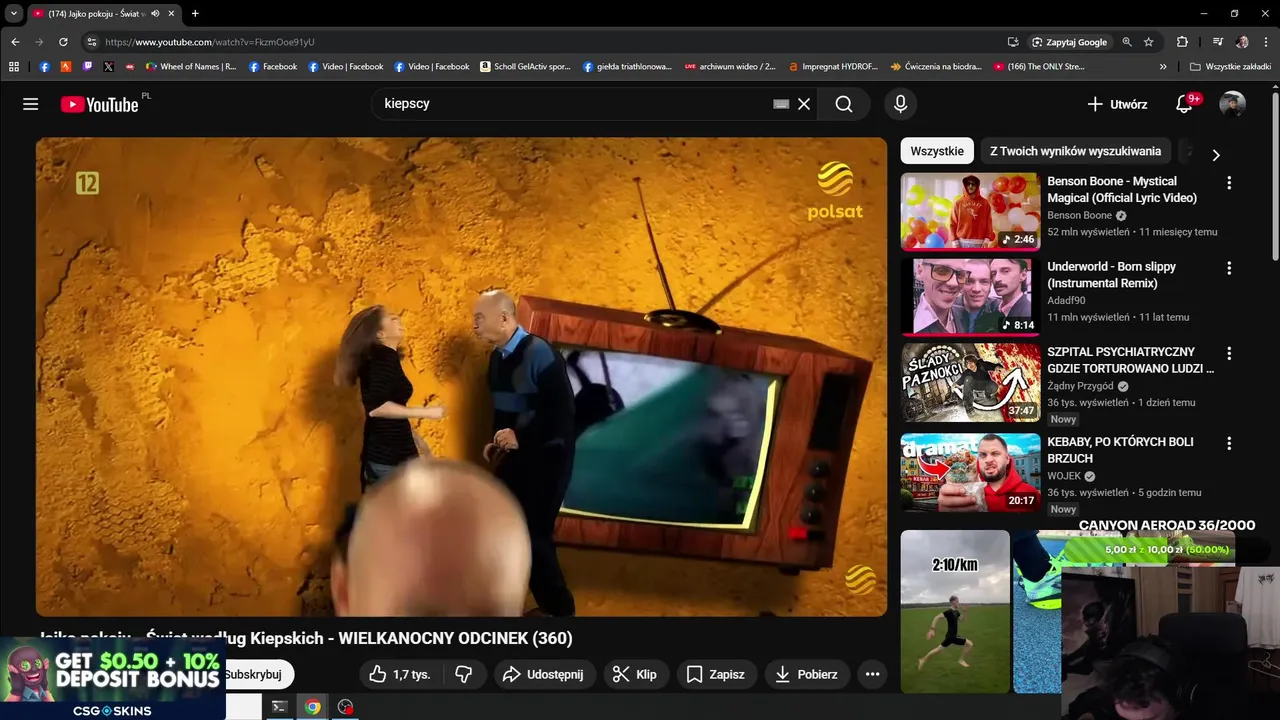Open Chrome from the taskbar
Screen dimensions: 1280x720
tap(313, 707)
